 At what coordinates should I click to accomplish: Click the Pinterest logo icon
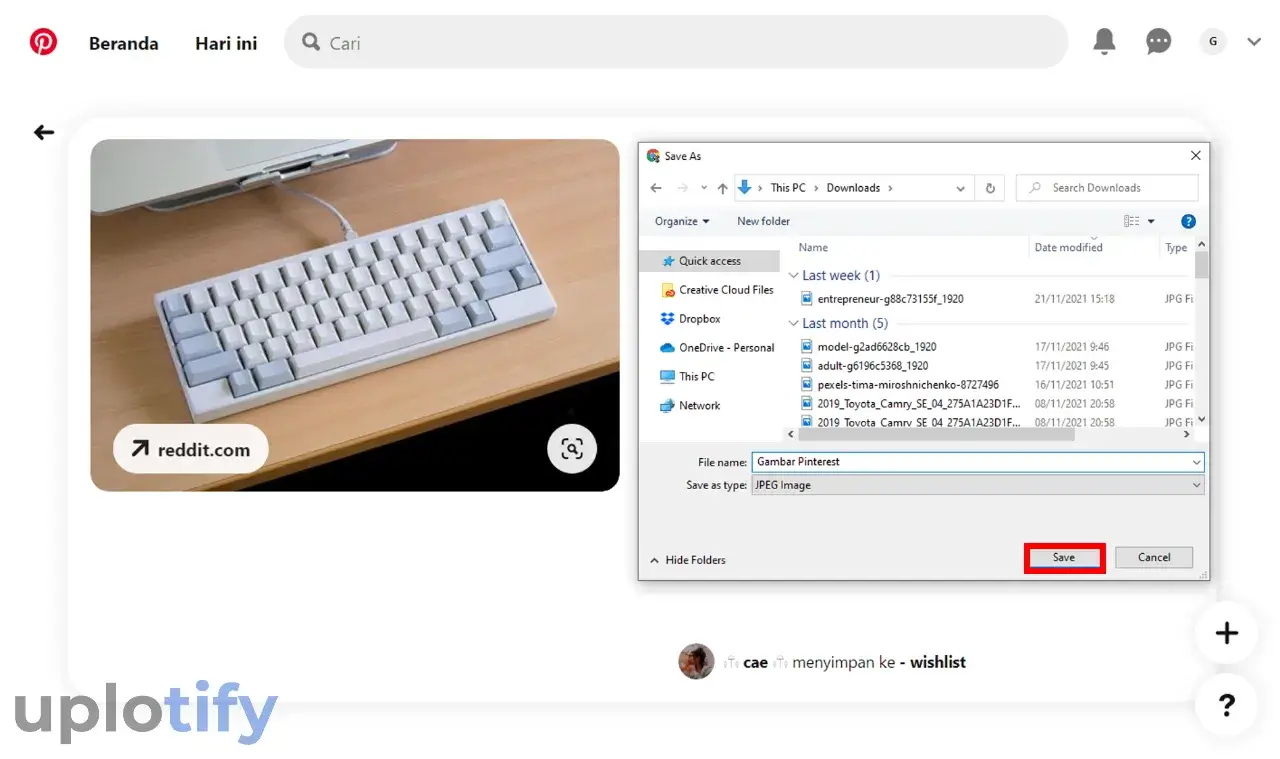[x=43, y=42]
